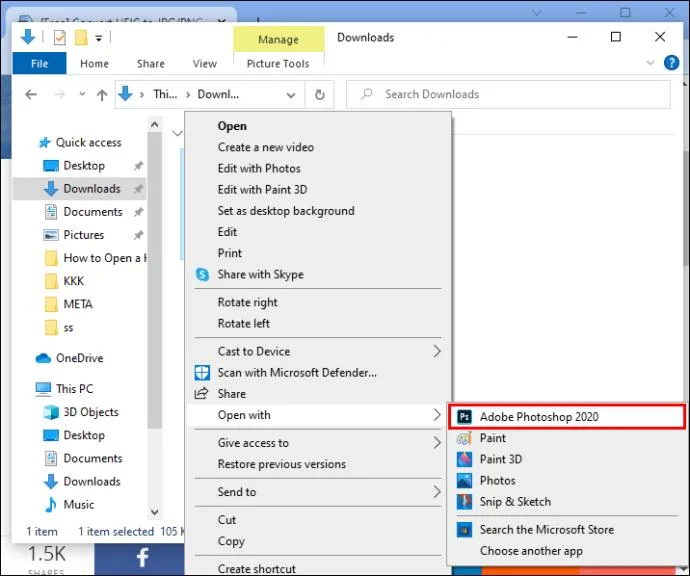The image size is (690, 576).
Task: Click the Share arrow icon in context menu
Action: 202,393
